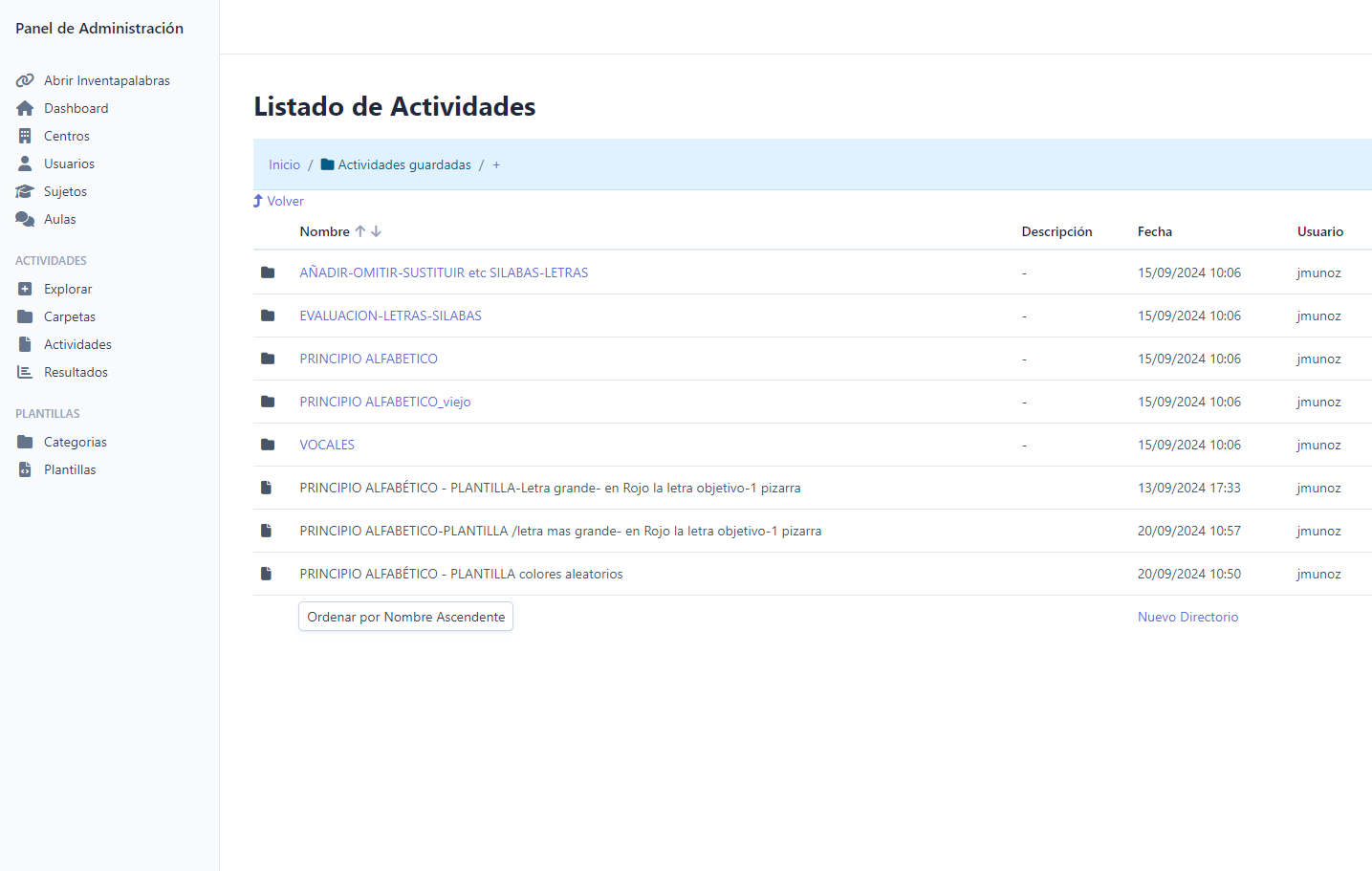The height and width of the screenshot is (871, 1372).
Task: Click the Volver up-arrow icon
Action: click(258, 201)
